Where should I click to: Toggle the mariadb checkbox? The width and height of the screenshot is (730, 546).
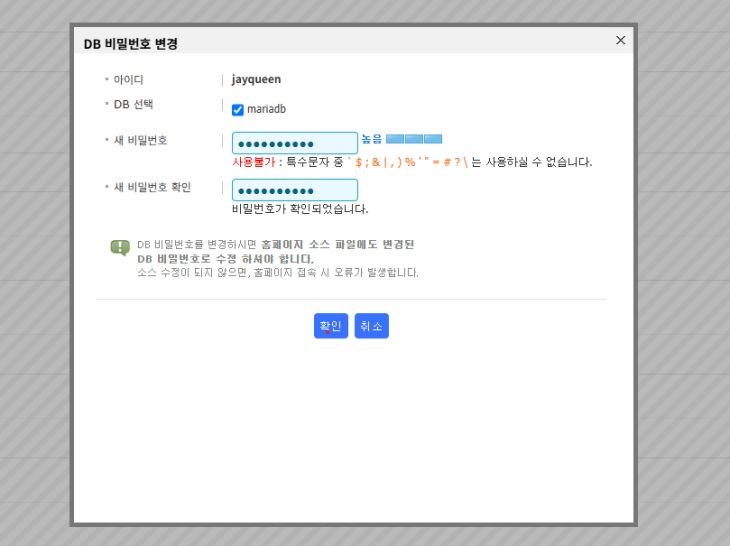pos(238,110)
